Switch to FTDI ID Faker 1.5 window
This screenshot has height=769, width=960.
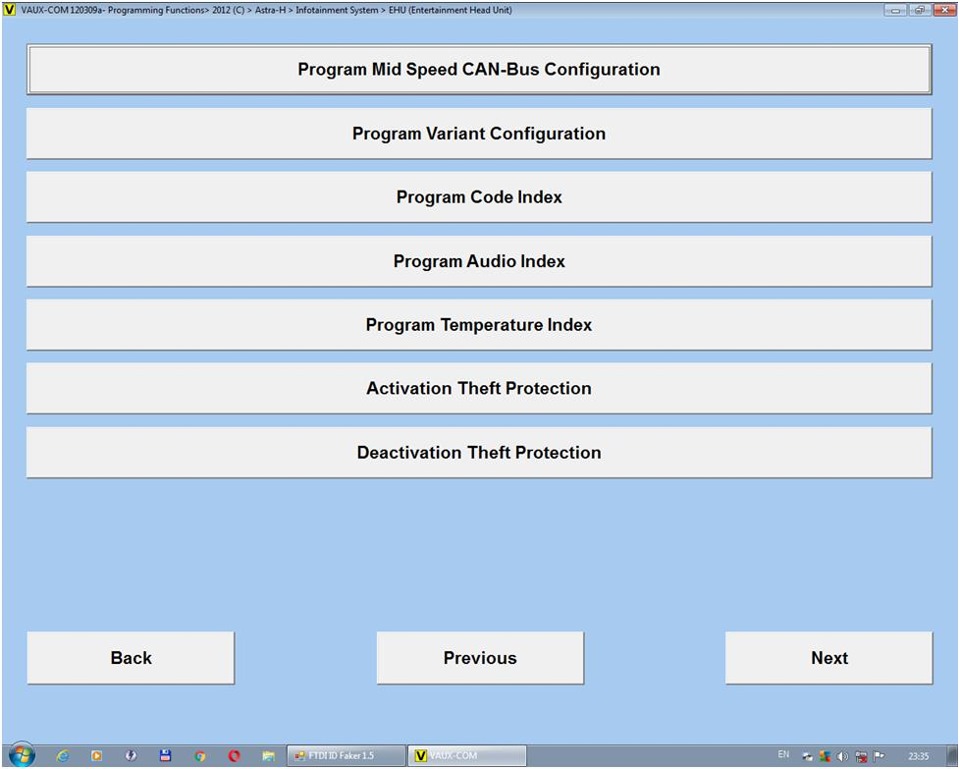pos(346,756)
